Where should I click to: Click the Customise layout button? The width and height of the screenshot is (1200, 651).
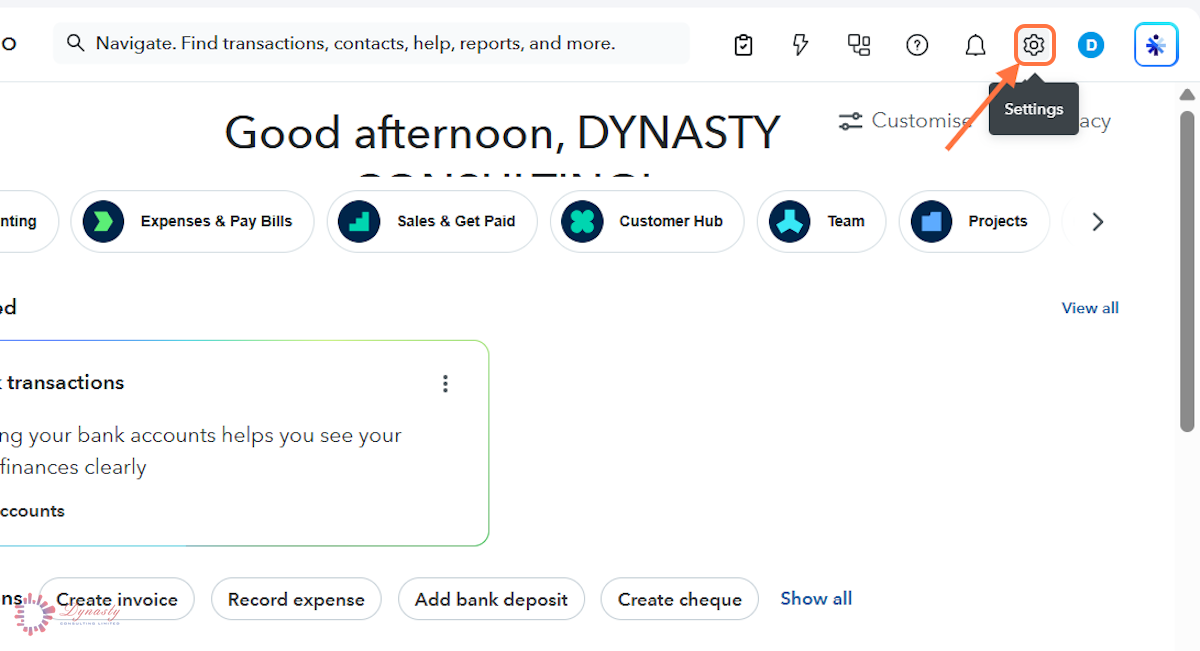point(905,121)
